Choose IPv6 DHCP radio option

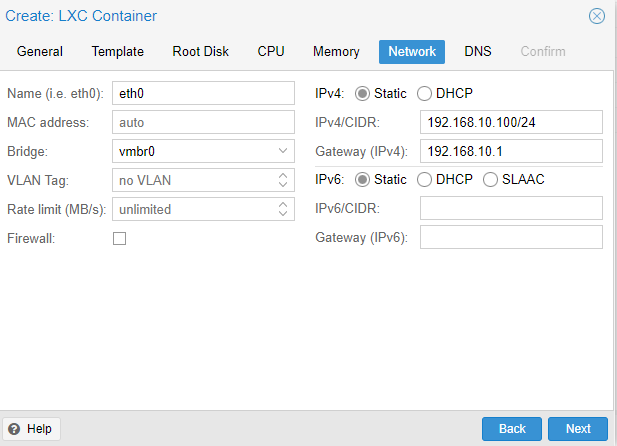pos(424,180)
